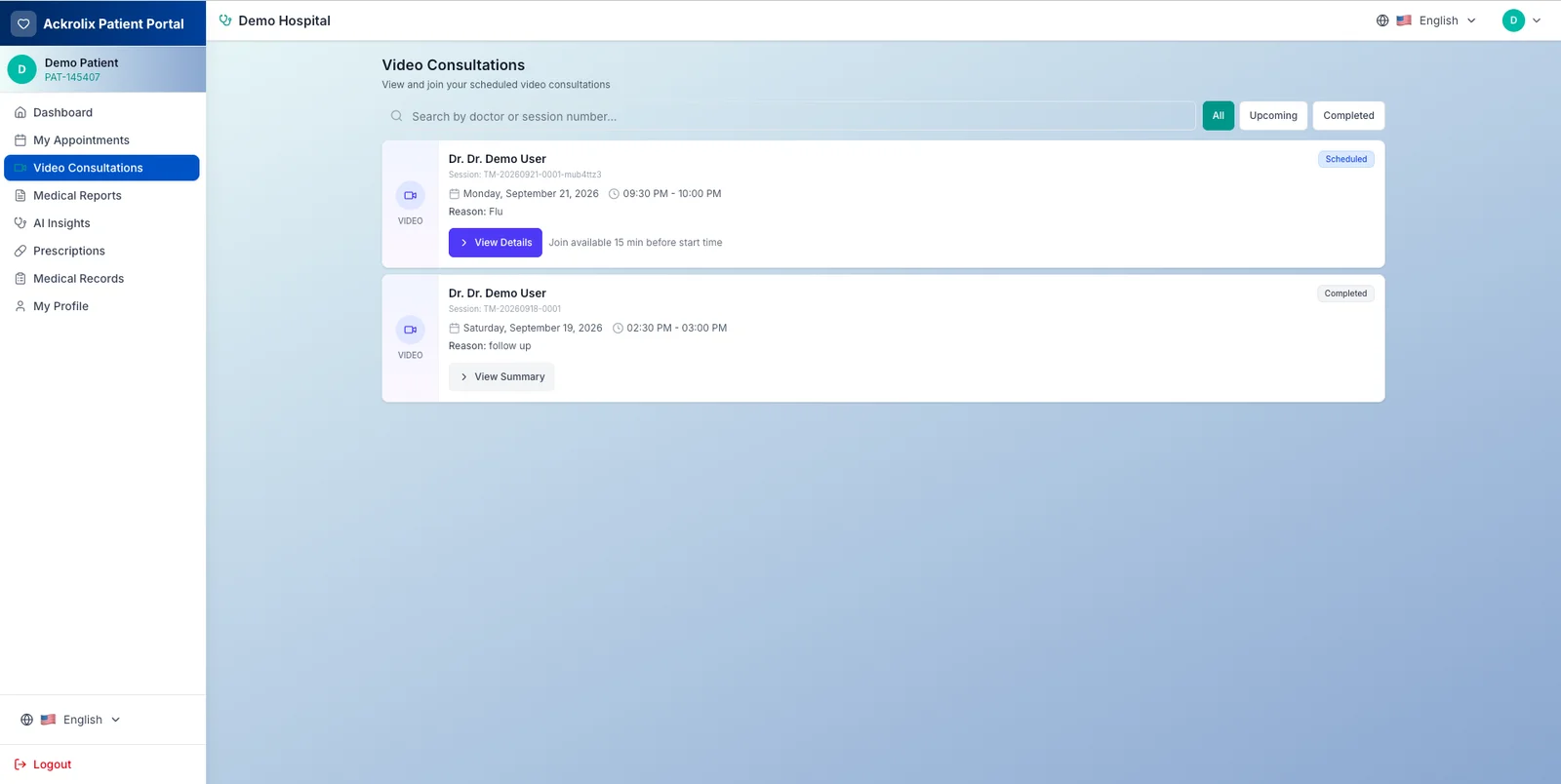Screen dimensions: 1561x784
Task: Click the AI Insights stethoscope icon
Action: pyautogui.click(x=20, y=223)
